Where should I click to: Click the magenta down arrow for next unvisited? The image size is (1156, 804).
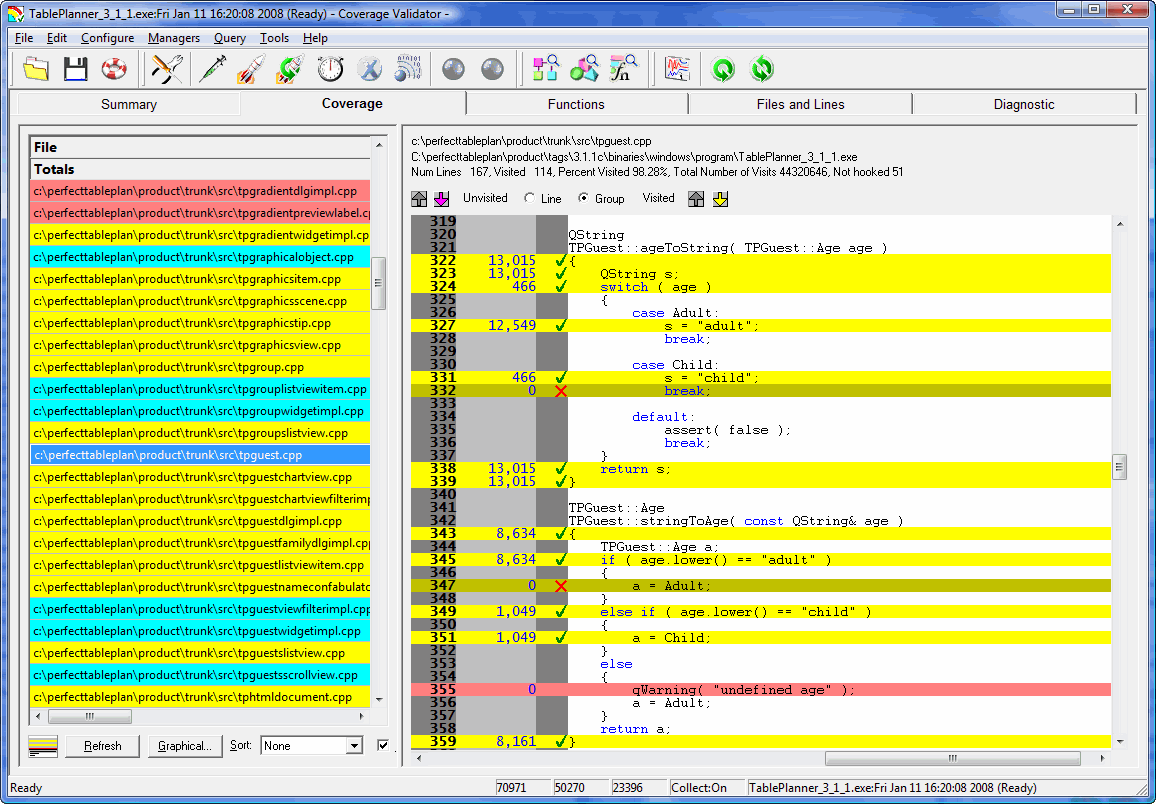point(442,199)
